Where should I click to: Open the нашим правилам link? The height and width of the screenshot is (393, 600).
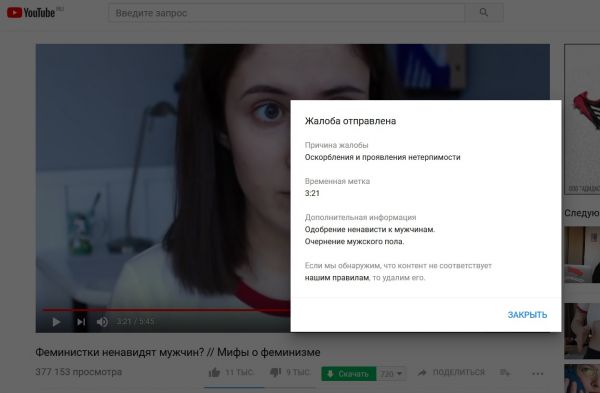point(337,278)
